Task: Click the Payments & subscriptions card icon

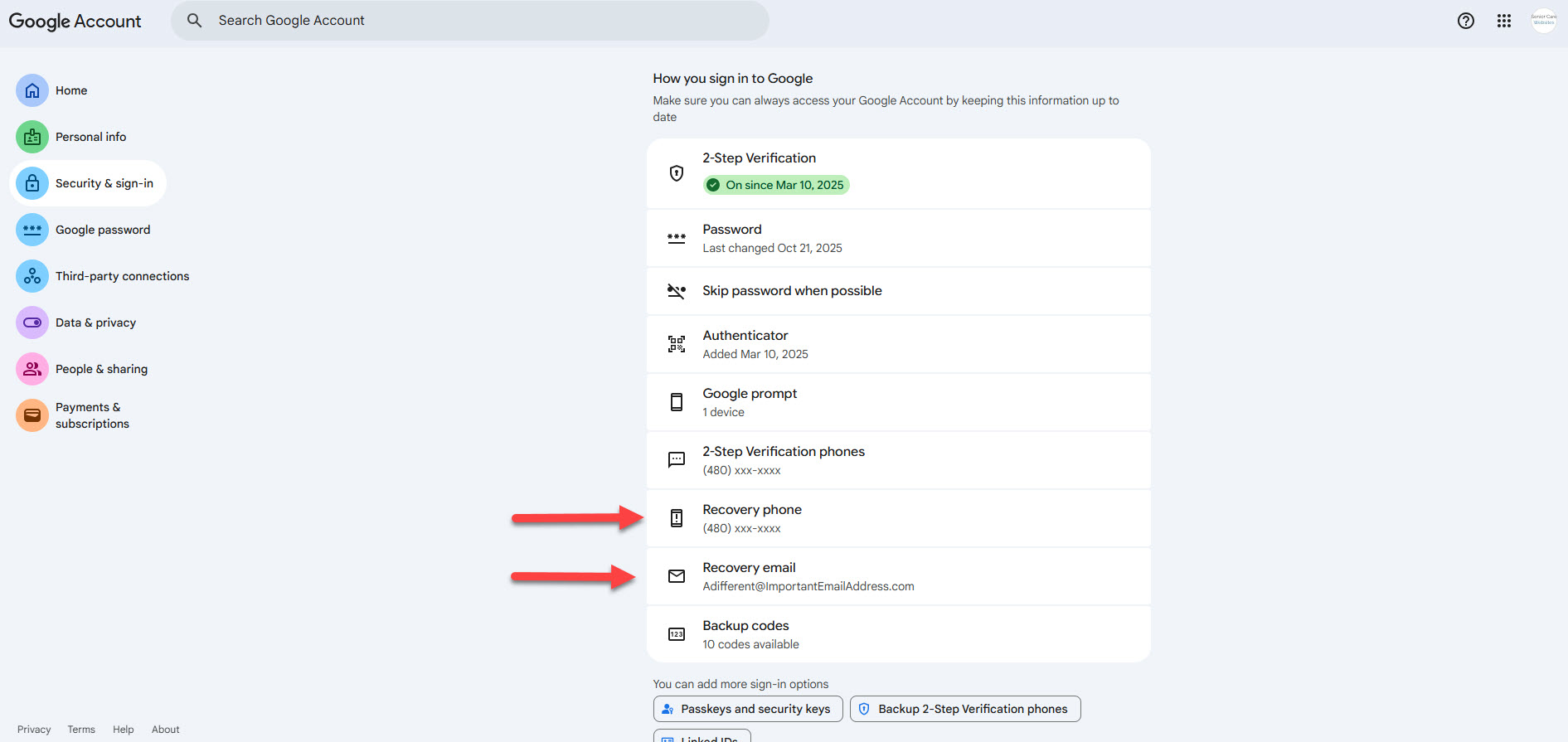Action: [32, 415]
